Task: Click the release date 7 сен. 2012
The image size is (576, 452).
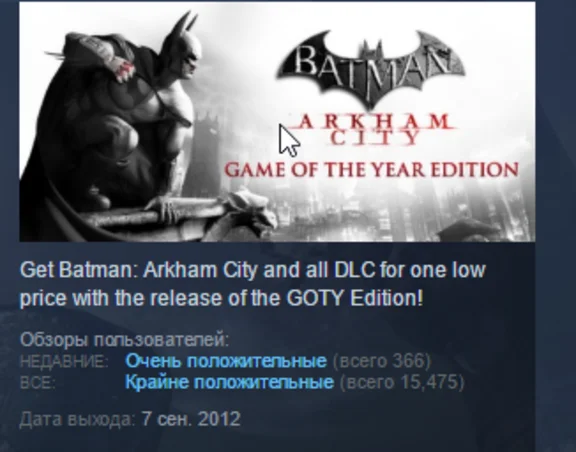Action: tap(191, 419)
